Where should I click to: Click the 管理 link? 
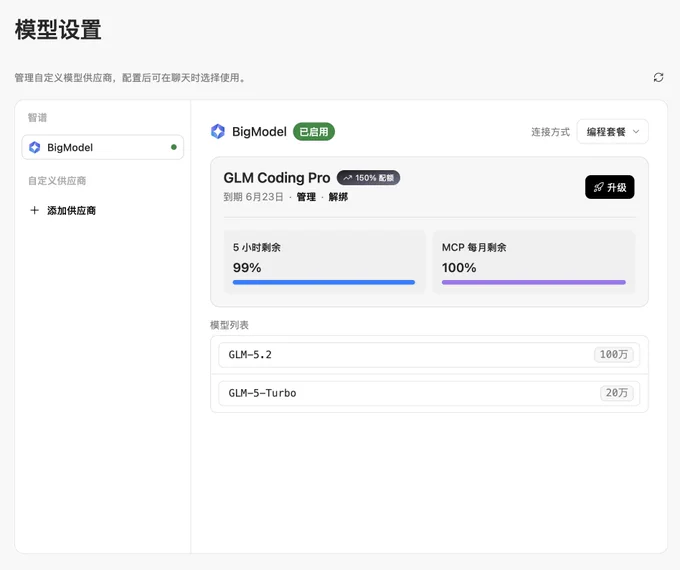click(306, 197)
